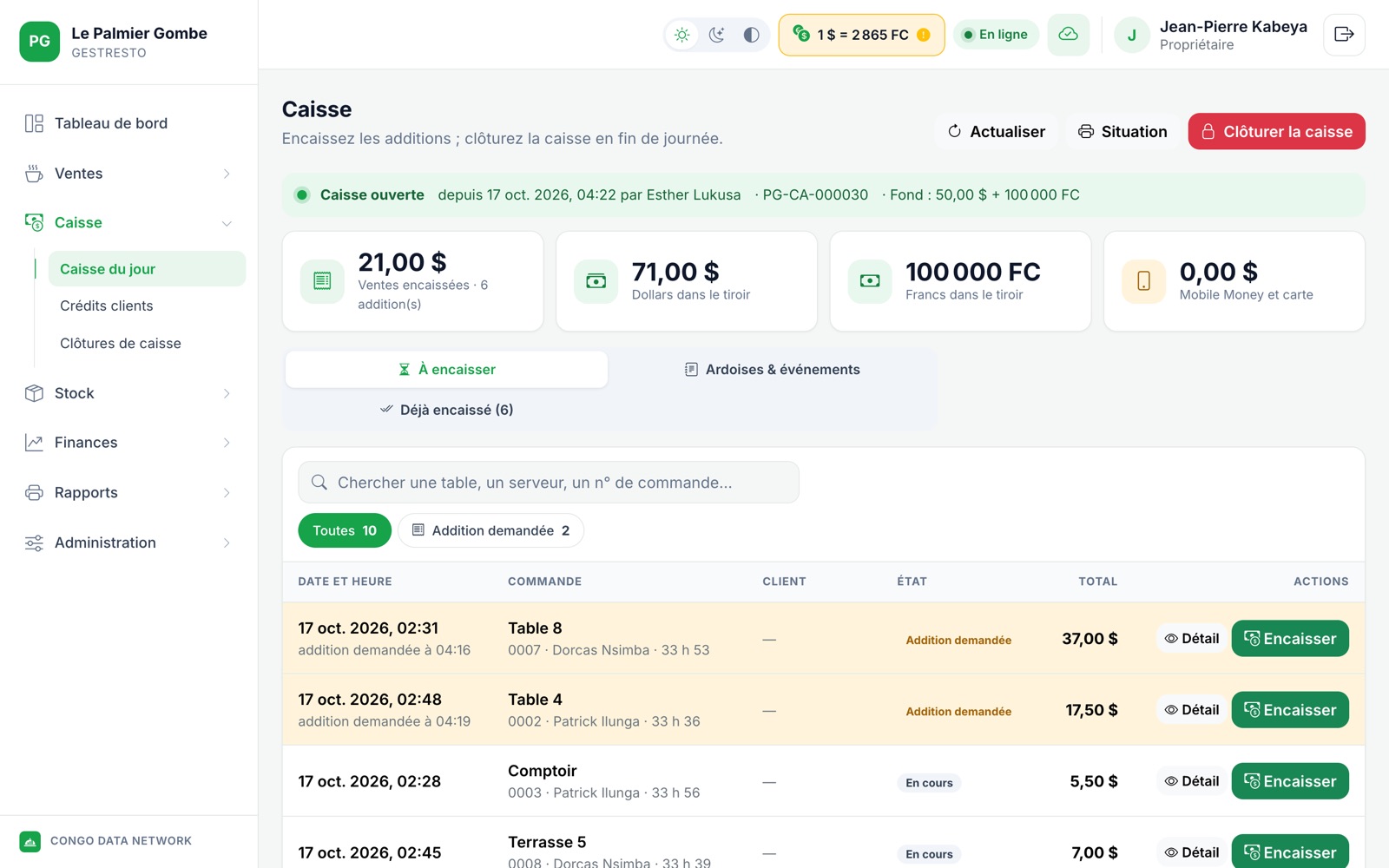This screenshot has height=868, width=1389.
Task: Open Tableau de bord in sidebar
Action: pyautogui.click(x=128, y=123)
